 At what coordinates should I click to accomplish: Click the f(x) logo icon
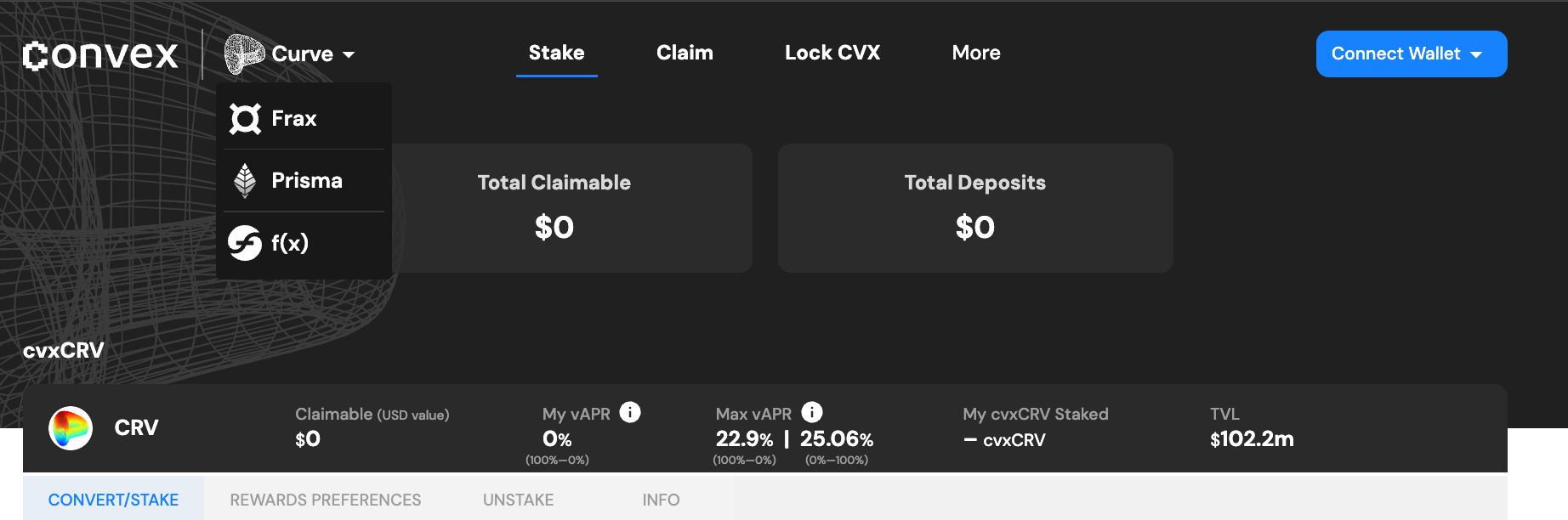(245, 243)
